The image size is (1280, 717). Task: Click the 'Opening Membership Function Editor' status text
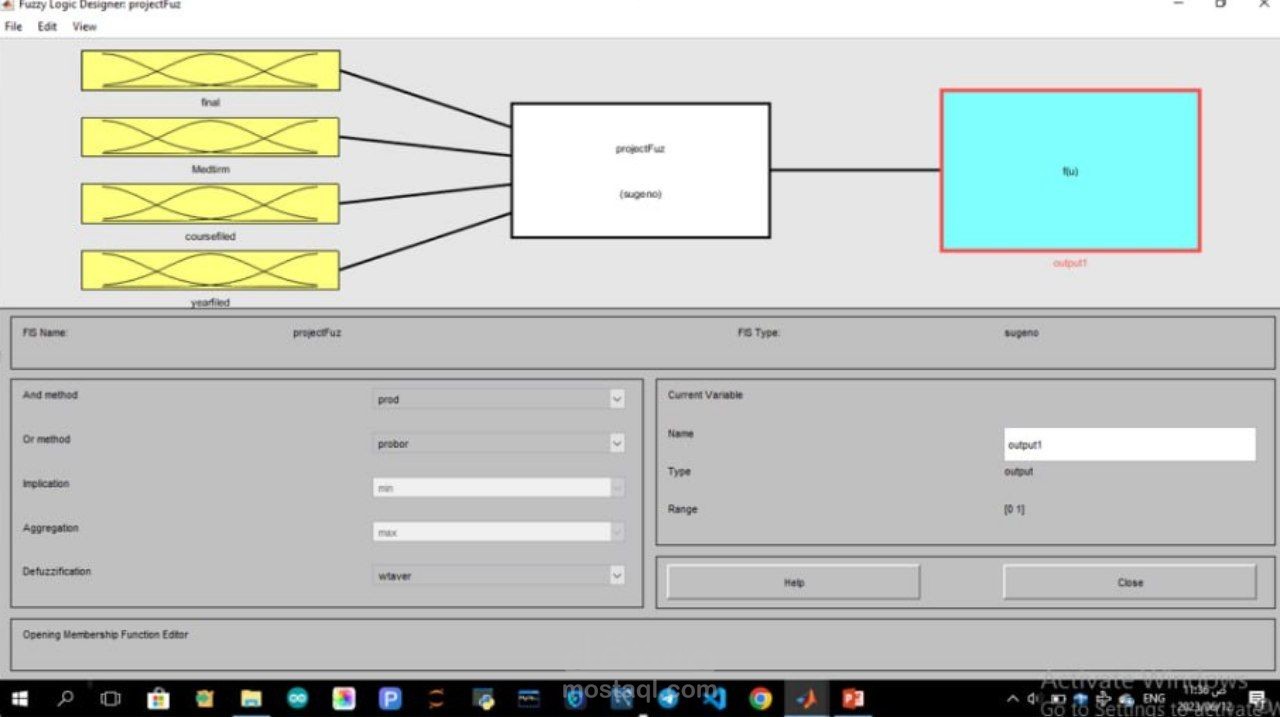click(x=105, y=635)
